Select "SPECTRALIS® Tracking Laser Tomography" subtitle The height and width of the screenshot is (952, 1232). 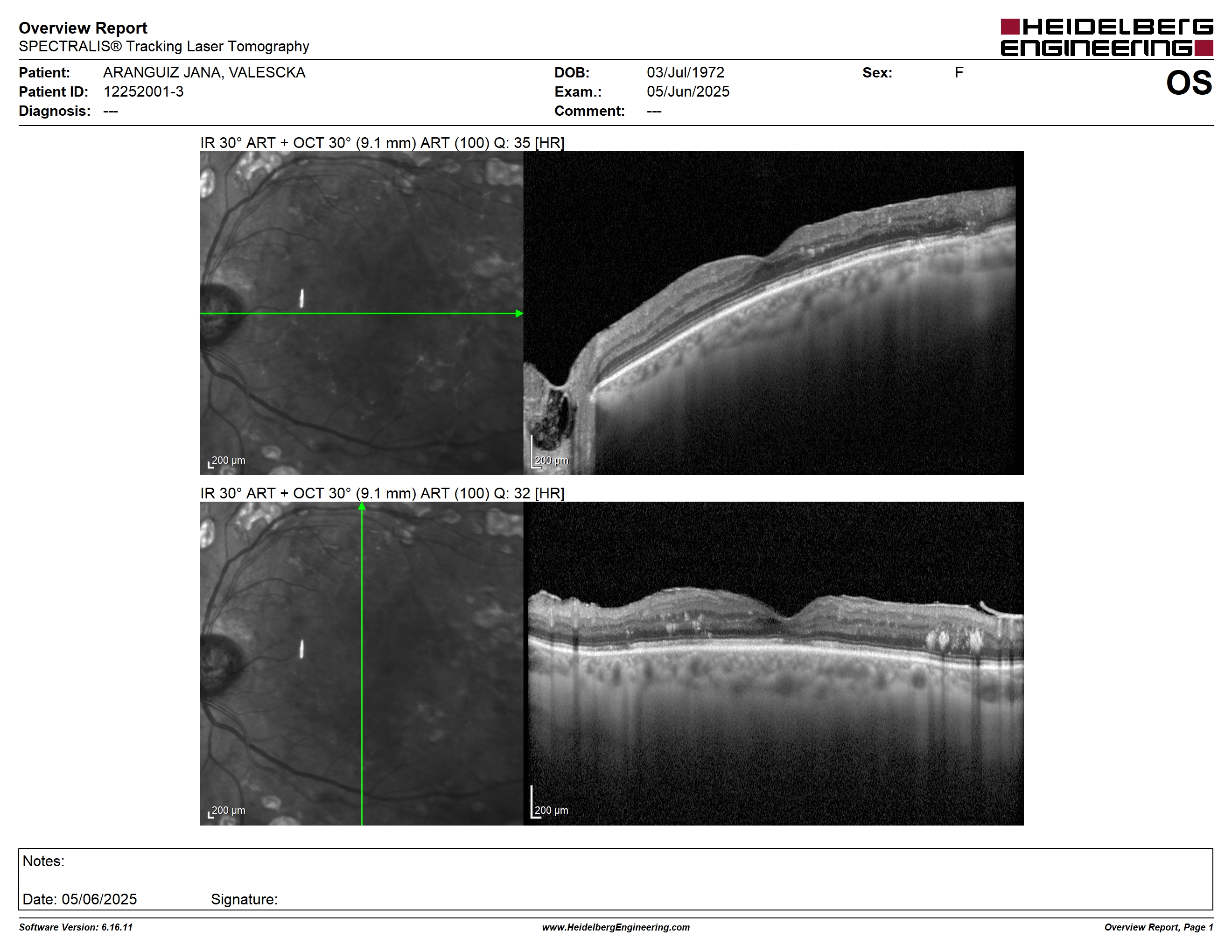164,46
